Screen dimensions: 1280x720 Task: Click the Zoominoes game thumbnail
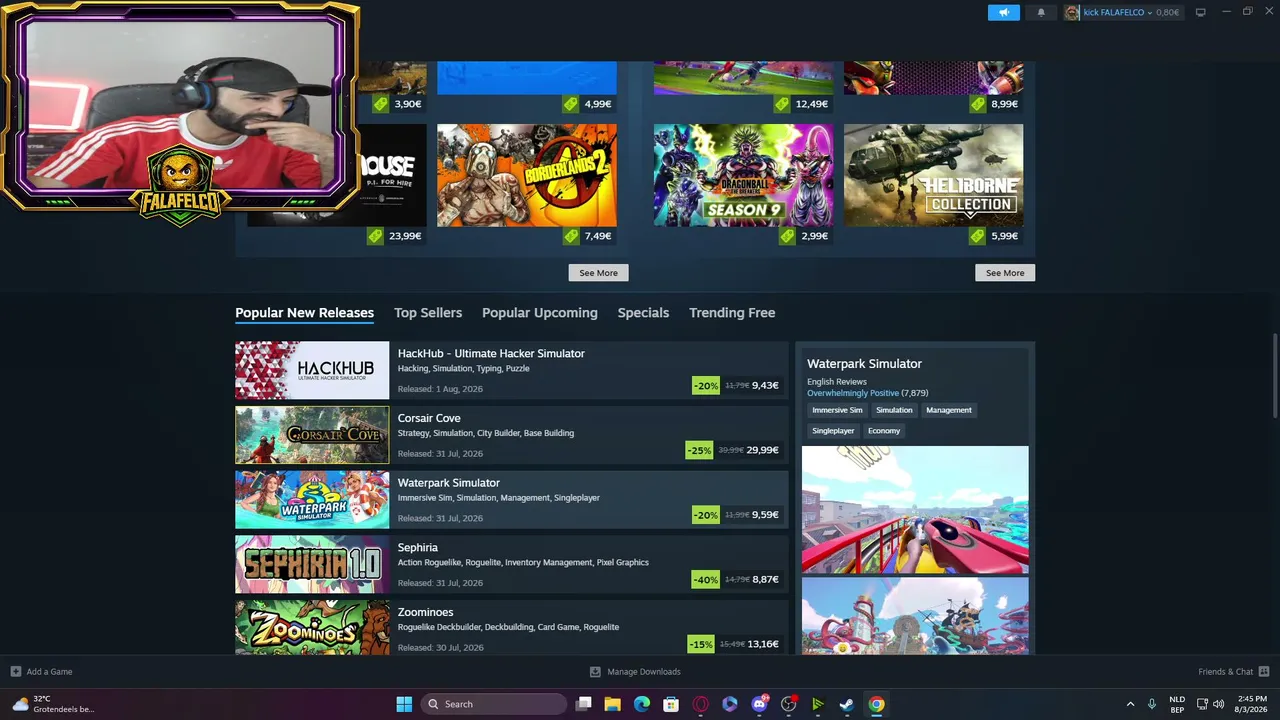tap(312, 627)
